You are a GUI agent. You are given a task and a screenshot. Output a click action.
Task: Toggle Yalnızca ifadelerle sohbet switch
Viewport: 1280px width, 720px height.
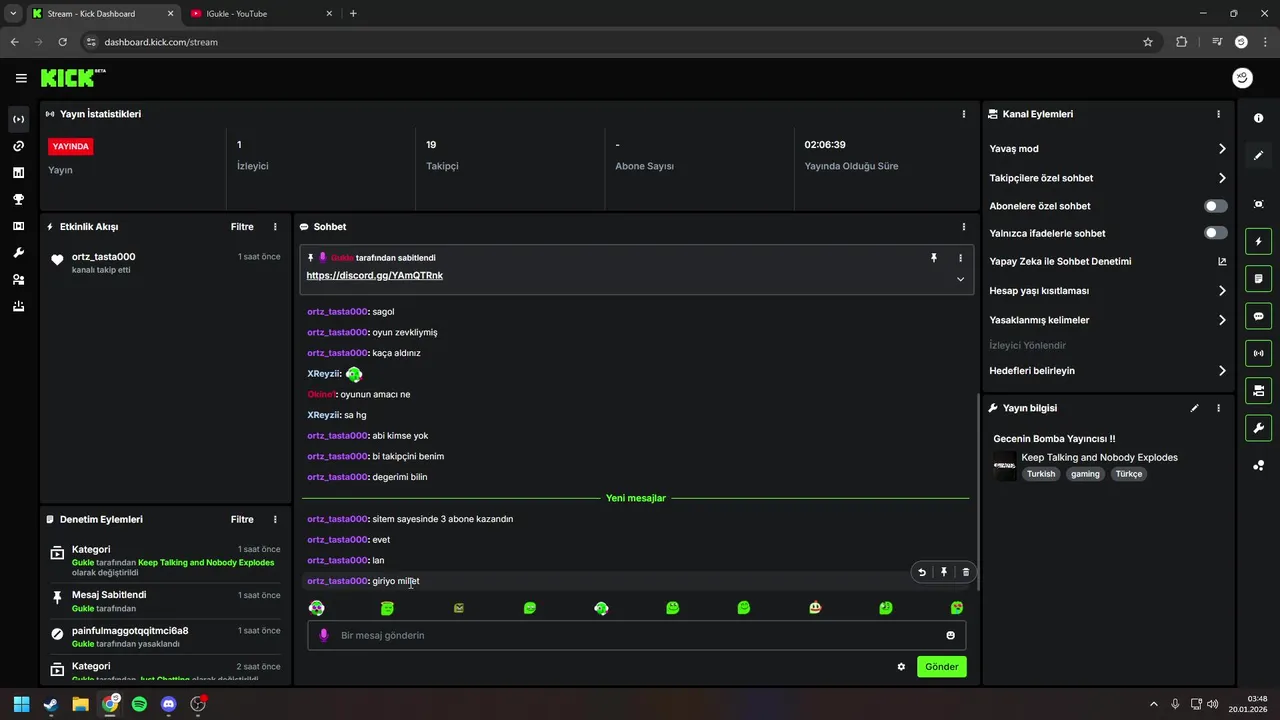click(x=1215, y=233)
